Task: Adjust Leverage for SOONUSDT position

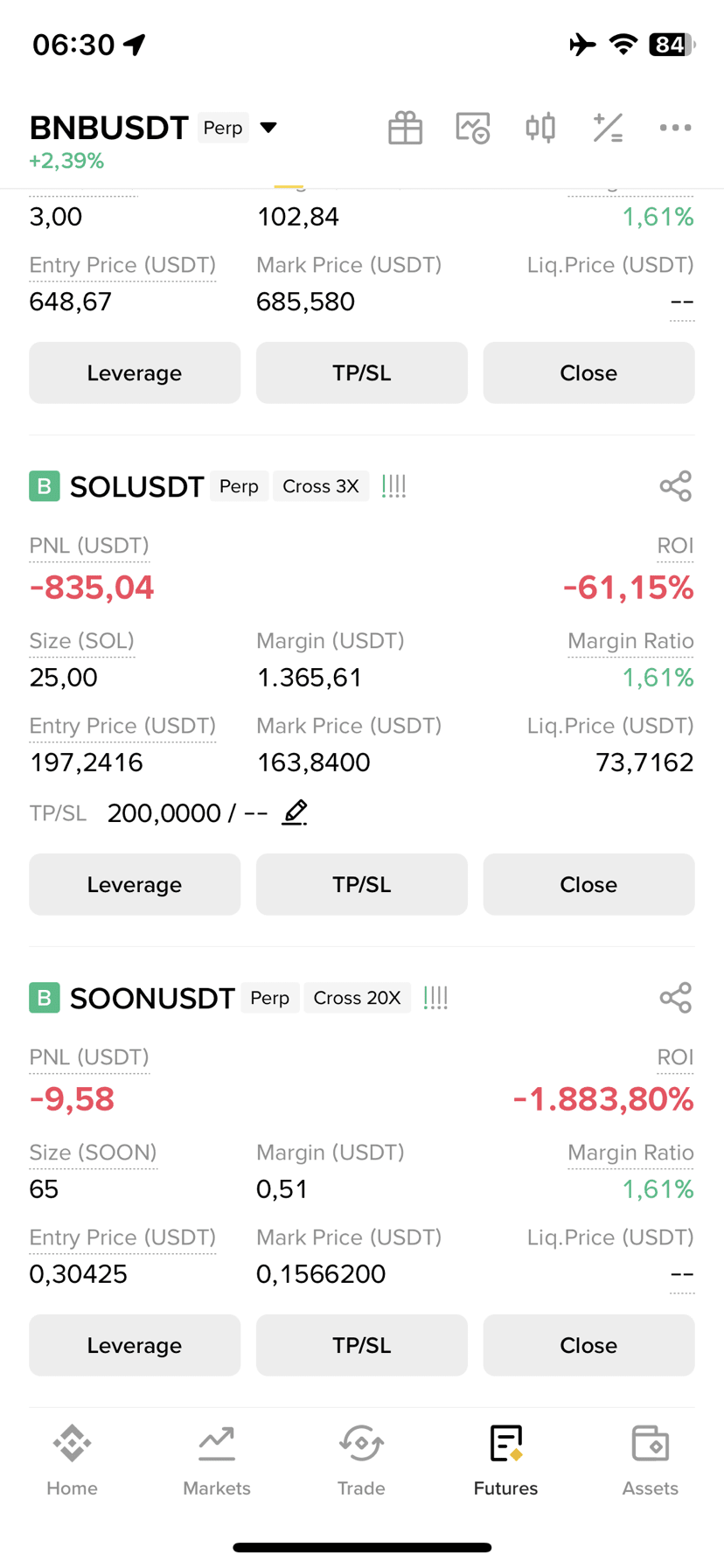Action: pos(135,1345)
